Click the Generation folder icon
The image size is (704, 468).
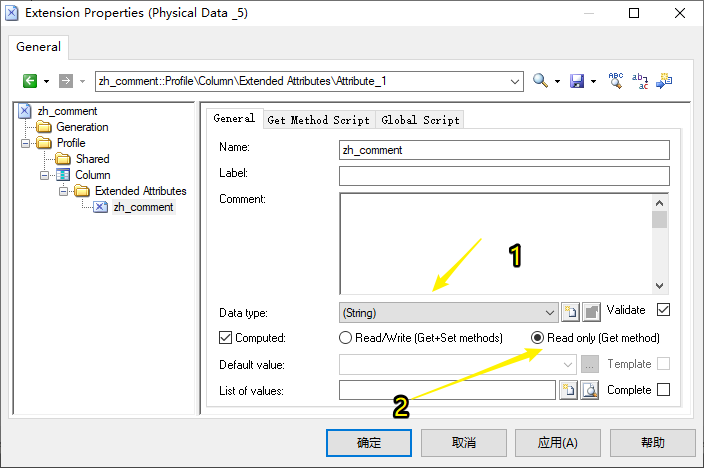click(44, 127)
